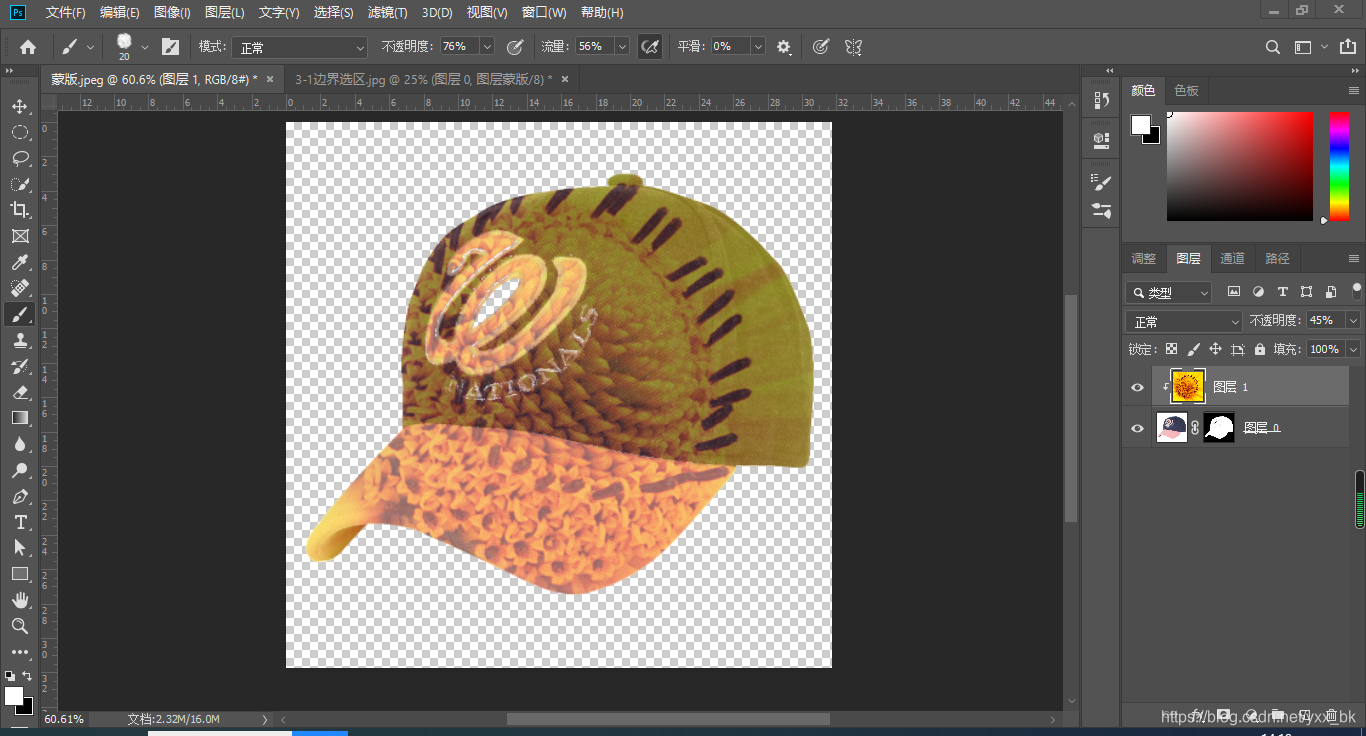Open the 滤镜(T) menu
Screen dimensions: 1366x736
tap(387, 12)
